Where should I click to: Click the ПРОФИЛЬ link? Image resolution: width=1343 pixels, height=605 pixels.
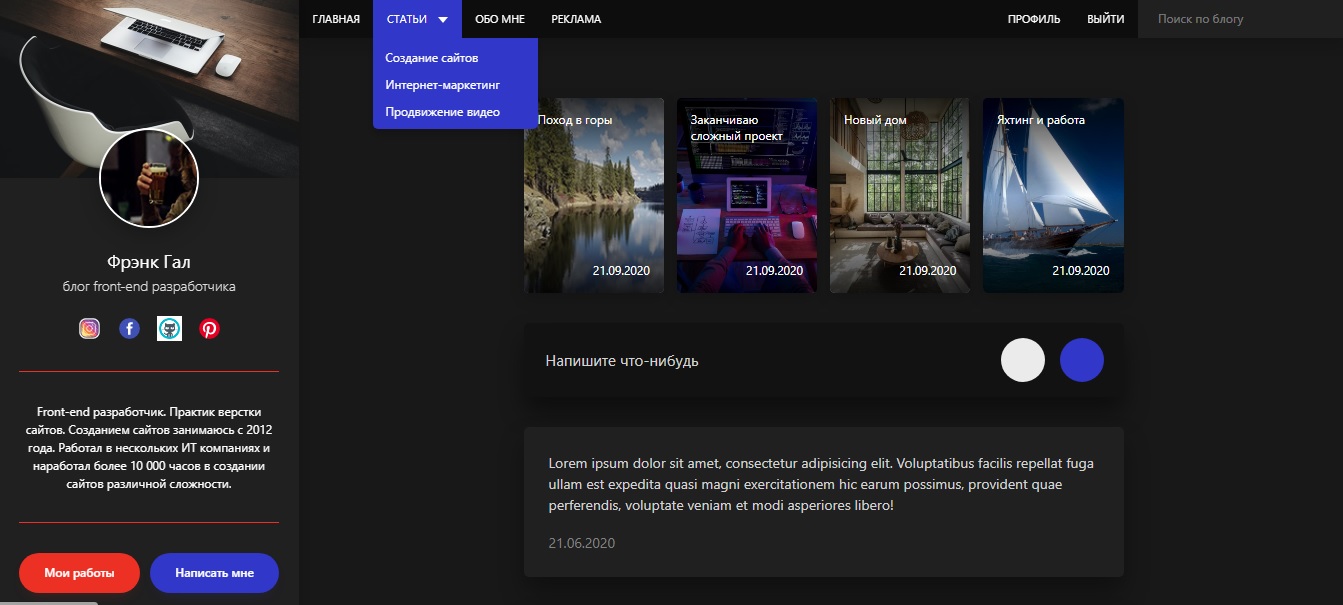point(1034,19)
